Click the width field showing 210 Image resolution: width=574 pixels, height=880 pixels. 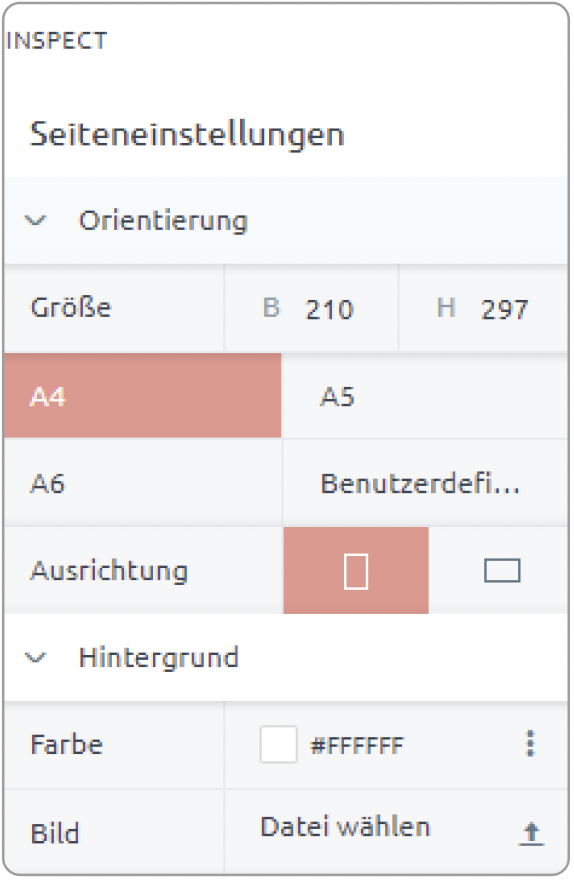311,309
